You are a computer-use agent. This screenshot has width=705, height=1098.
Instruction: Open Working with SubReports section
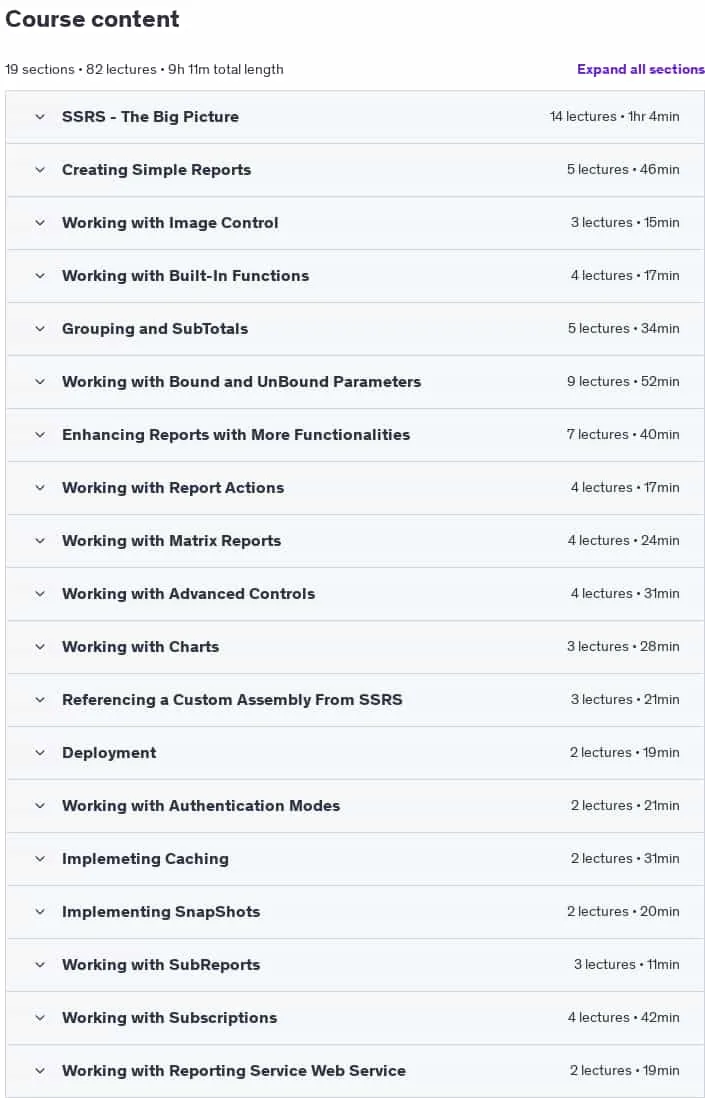(x=355, y=965)
